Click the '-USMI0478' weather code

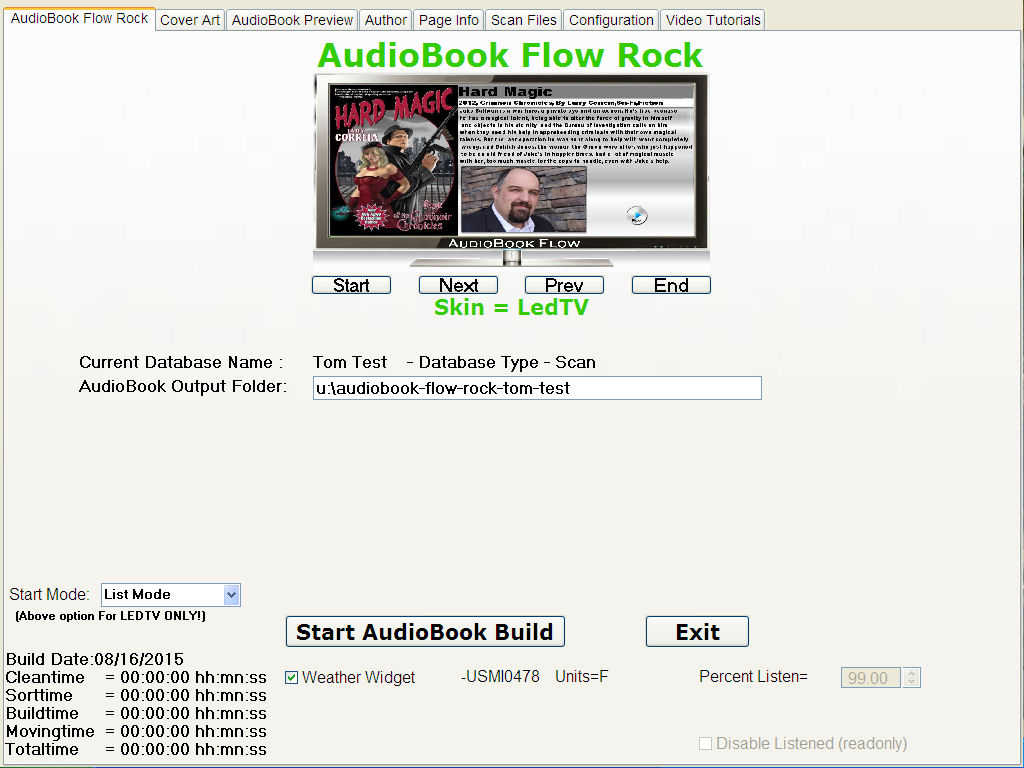point(500,677)
